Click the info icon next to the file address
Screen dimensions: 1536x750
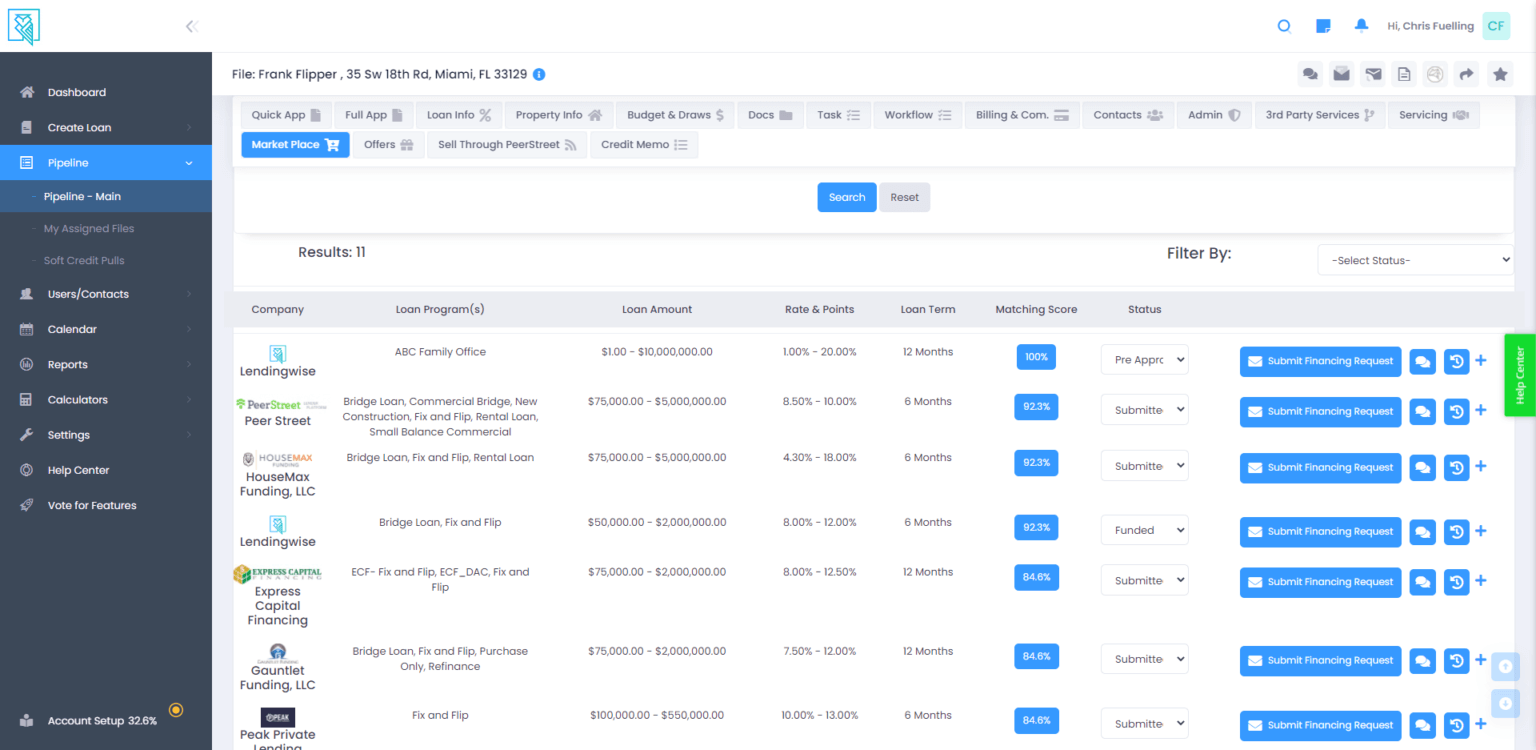(x=539, y=73)
